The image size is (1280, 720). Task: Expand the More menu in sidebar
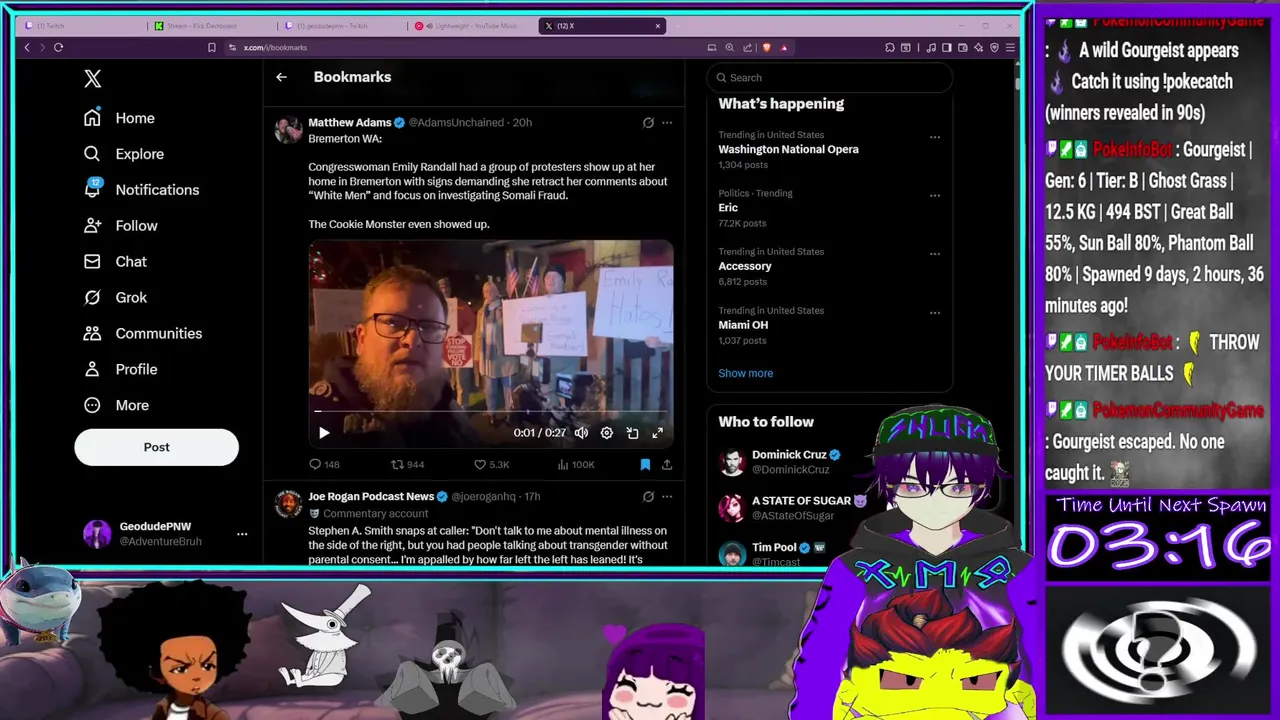pyautogui.click(x=116, y=406)
